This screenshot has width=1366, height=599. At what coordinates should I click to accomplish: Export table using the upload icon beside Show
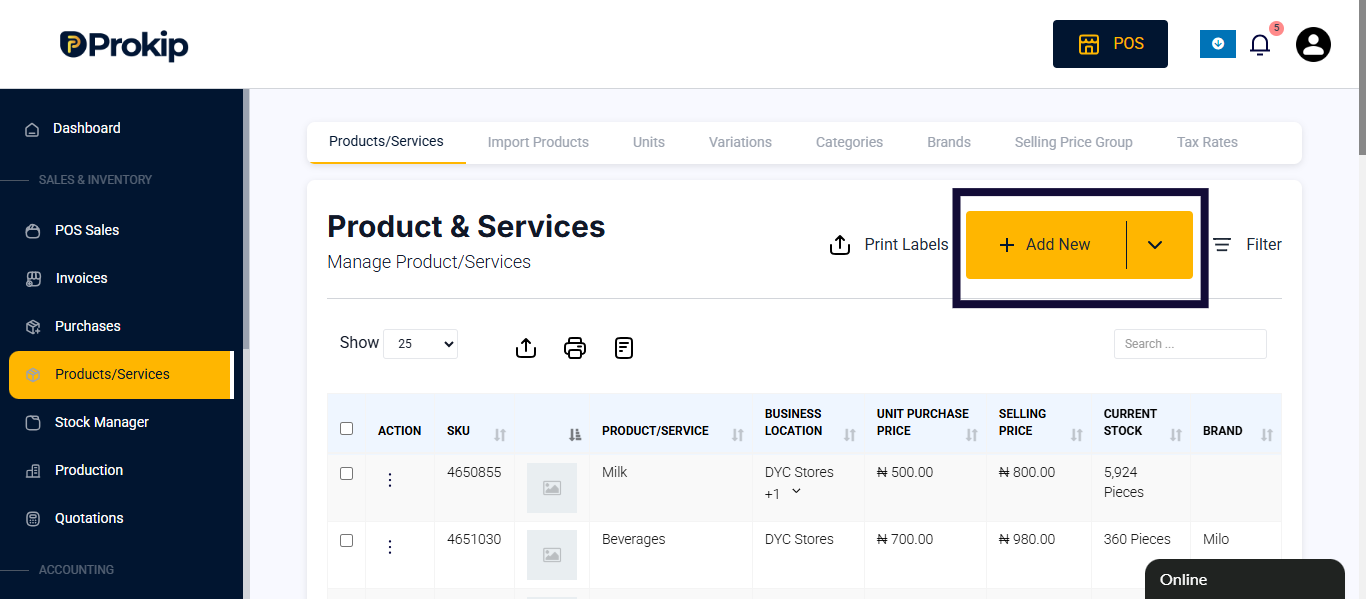(x=526, y=348)
